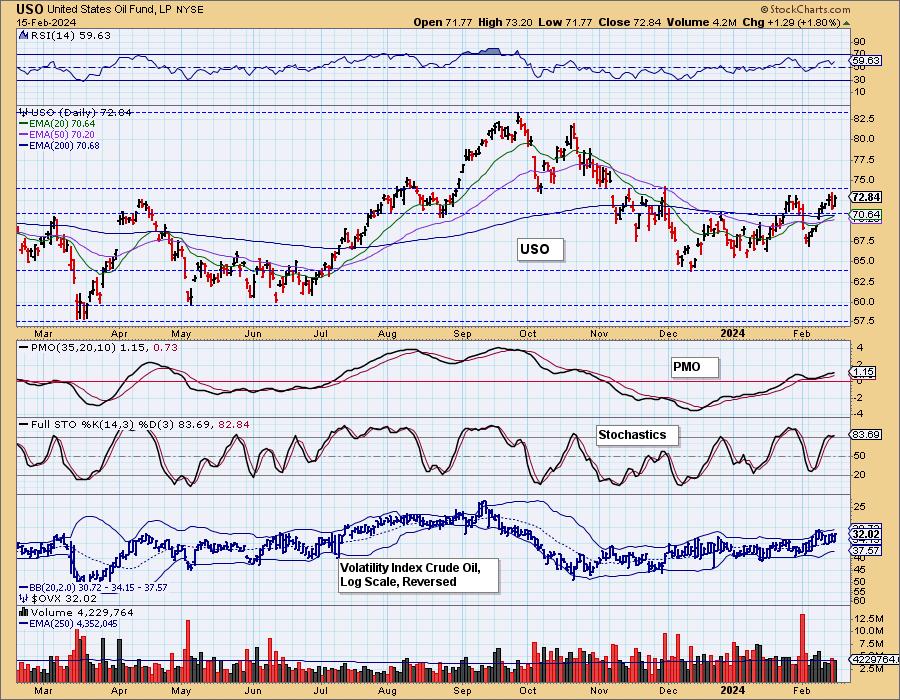Click the Chg +1.29 (+1.80%) value
The height and width of the screenshot is (700, 900).
792,22
